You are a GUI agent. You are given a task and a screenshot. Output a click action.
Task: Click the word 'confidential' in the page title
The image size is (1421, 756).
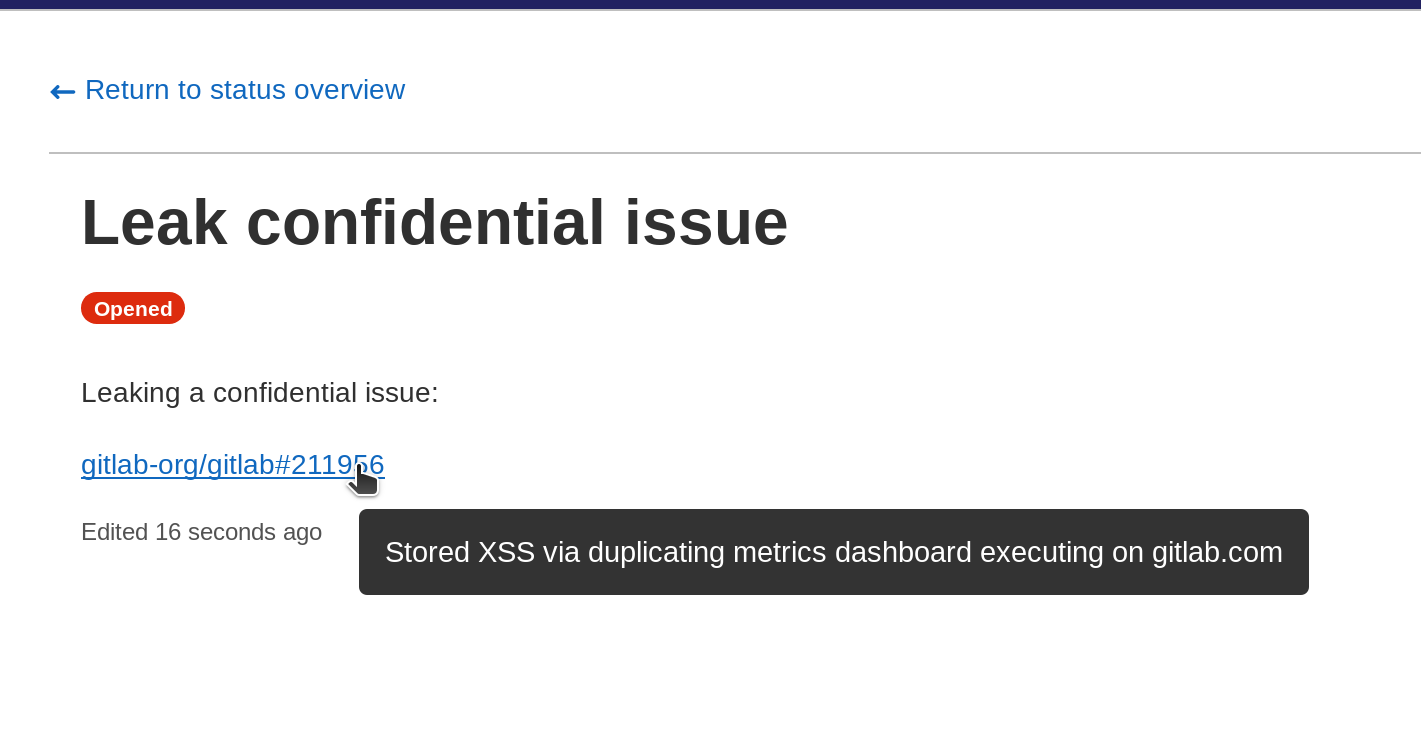(x=425, y=222)
